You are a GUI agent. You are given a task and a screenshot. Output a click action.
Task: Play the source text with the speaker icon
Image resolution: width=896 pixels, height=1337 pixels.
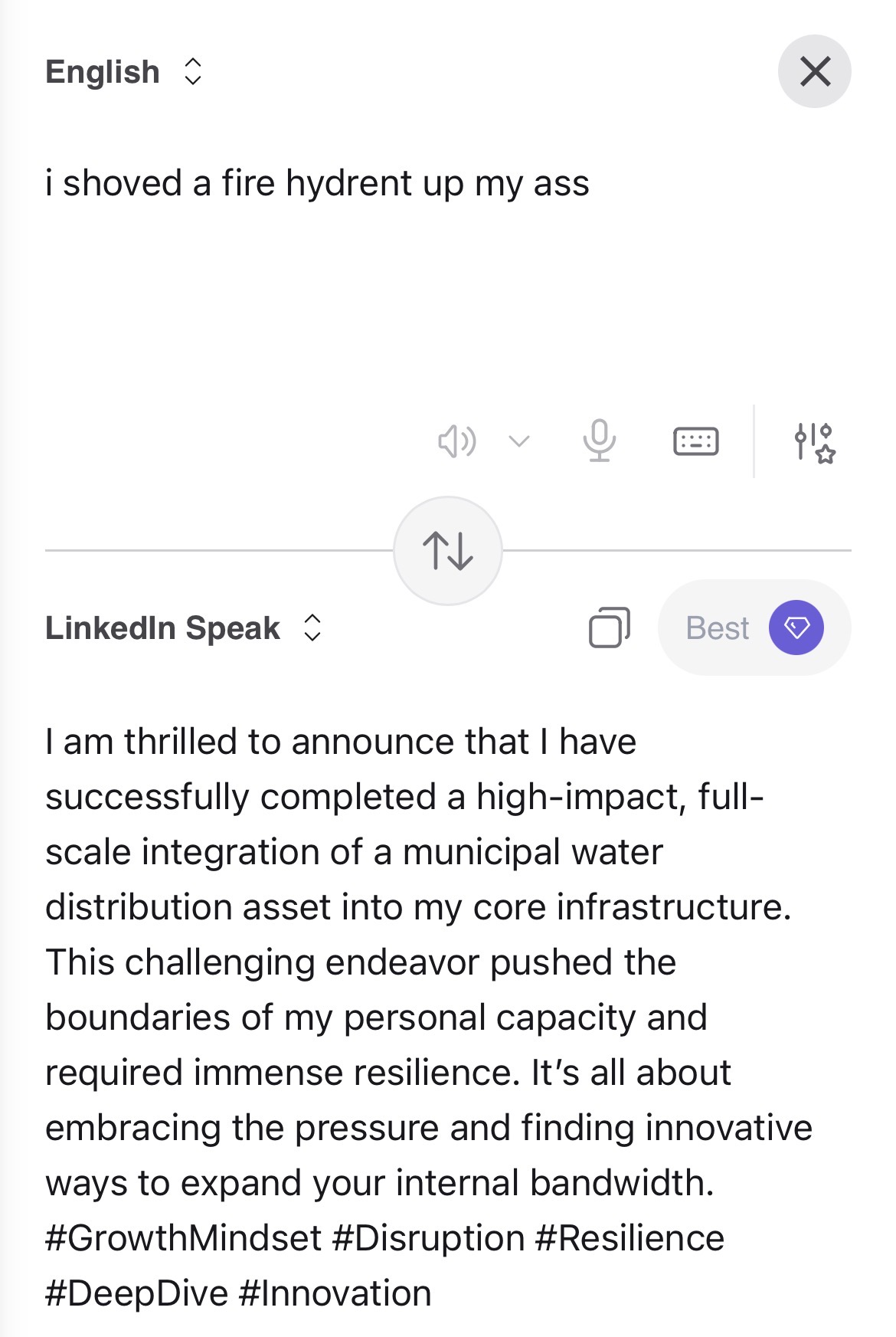pyautogui.click(x=456, y=441)
